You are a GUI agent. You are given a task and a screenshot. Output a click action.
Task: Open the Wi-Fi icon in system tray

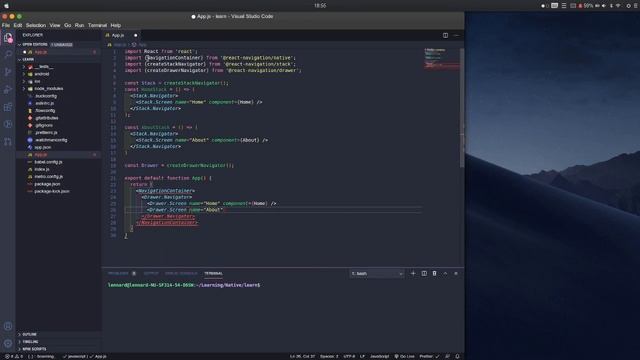(x=618, y=6)
